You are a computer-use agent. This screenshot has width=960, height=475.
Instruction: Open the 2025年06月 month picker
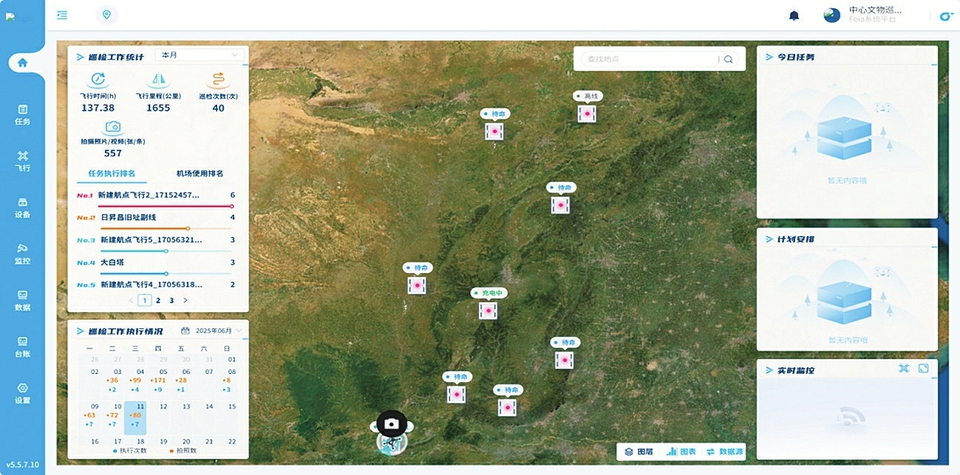pos(211,330)
